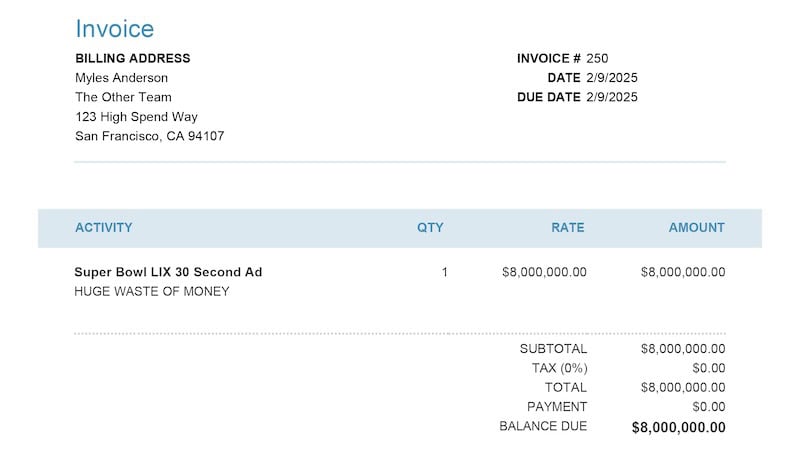Select the San Francisco, CA 94107 line

(x=149, y=136)
